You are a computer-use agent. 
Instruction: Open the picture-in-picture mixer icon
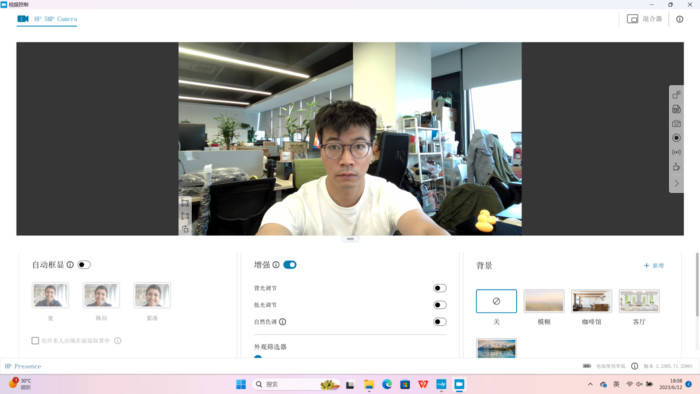tap(632, 19)
